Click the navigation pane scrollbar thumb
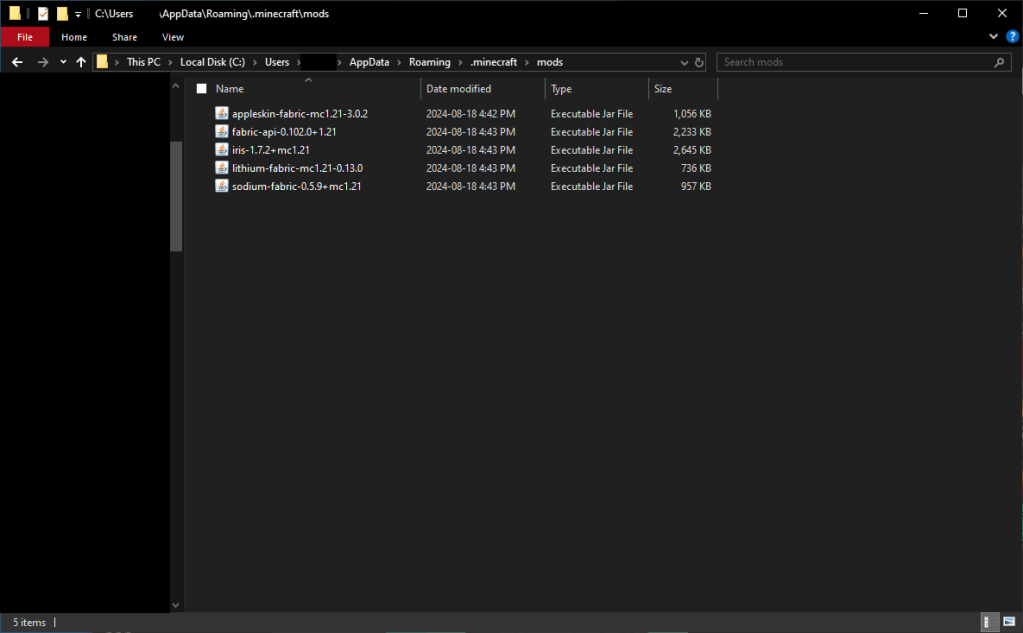The image size is (1023, 633). coord(176,195)
